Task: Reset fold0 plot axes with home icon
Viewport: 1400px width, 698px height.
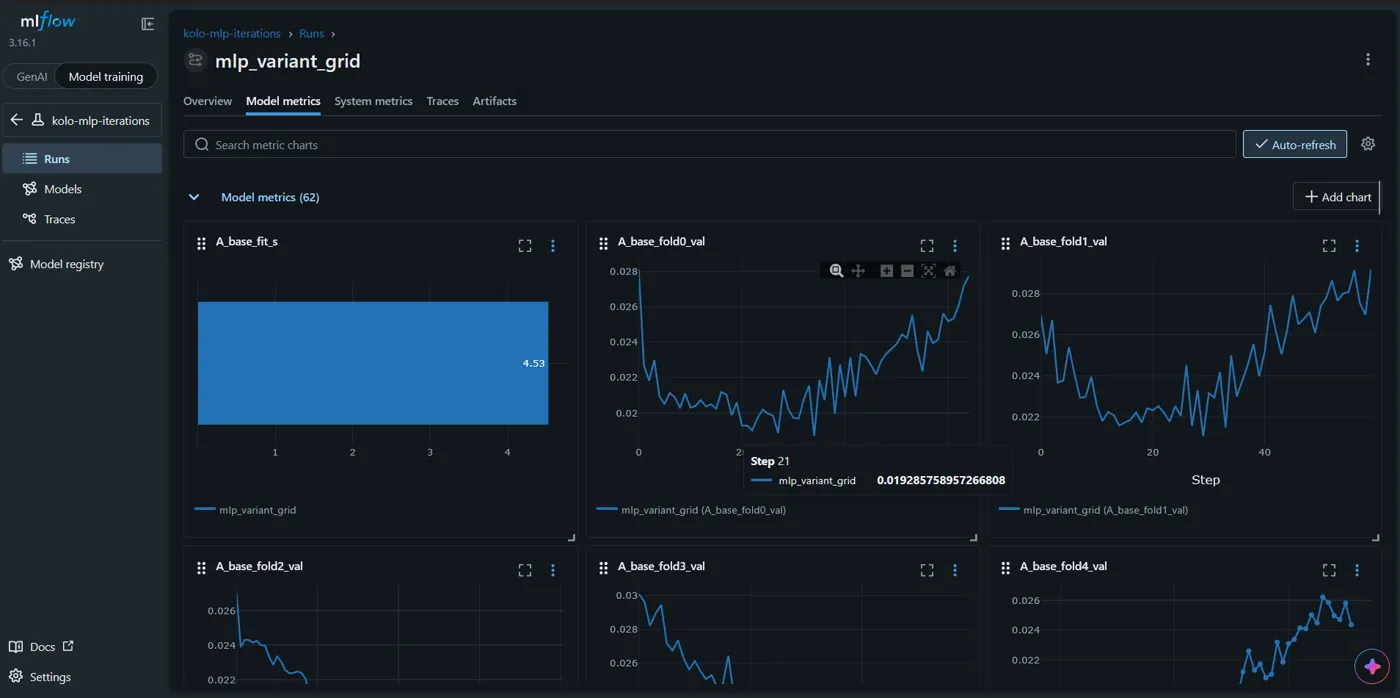Action: pyautogui.click(x=950, y=271)
